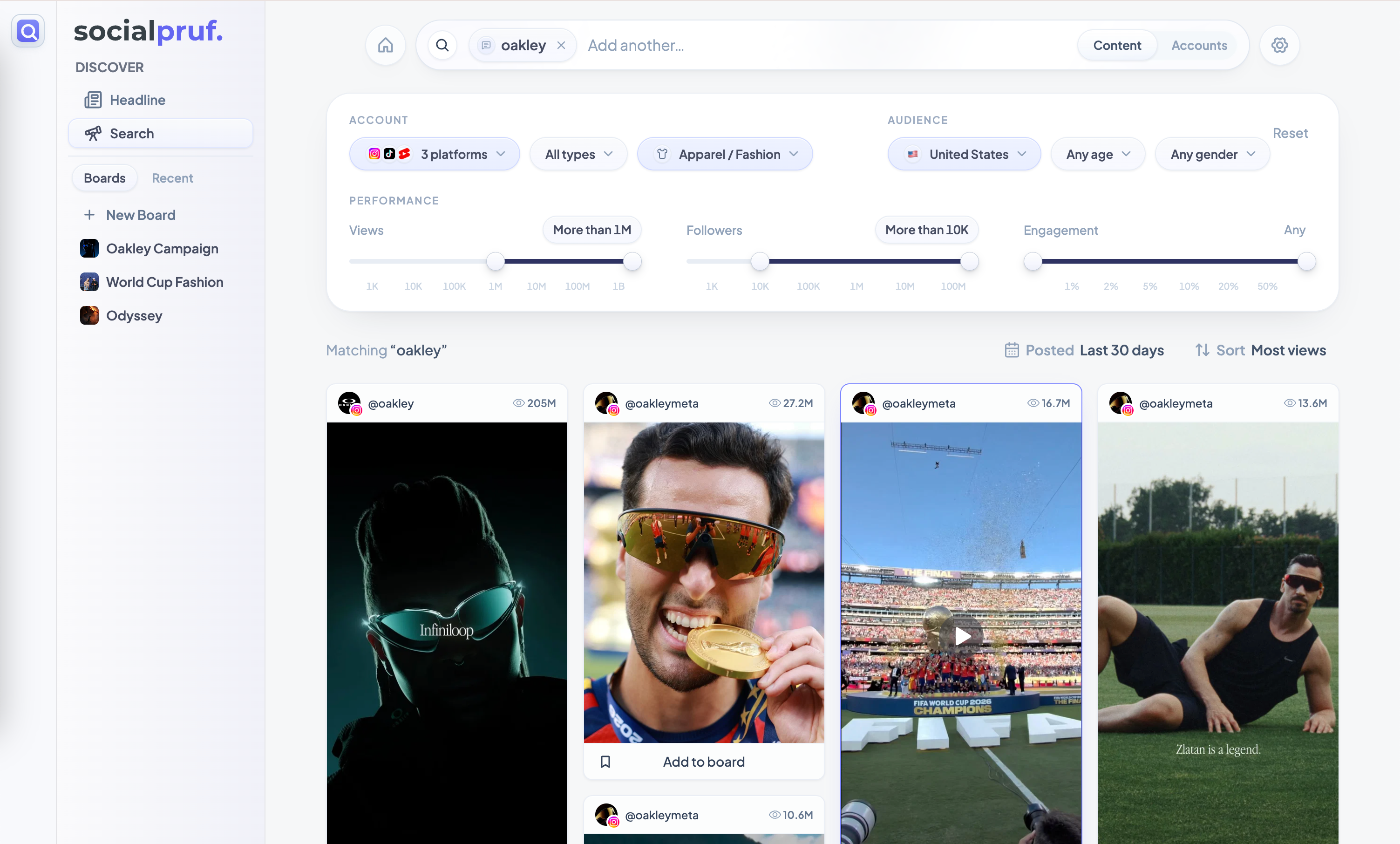Click the eye views icon on 13.6M card
This screenshot has width=1400, height=844.
tap(1290, 403)
